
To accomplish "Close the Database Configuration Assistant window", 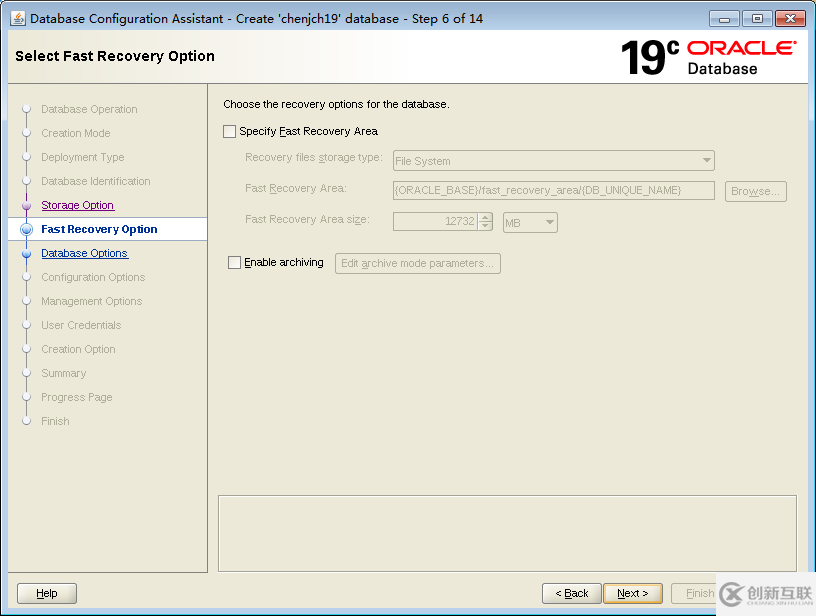I will [790, 19].
